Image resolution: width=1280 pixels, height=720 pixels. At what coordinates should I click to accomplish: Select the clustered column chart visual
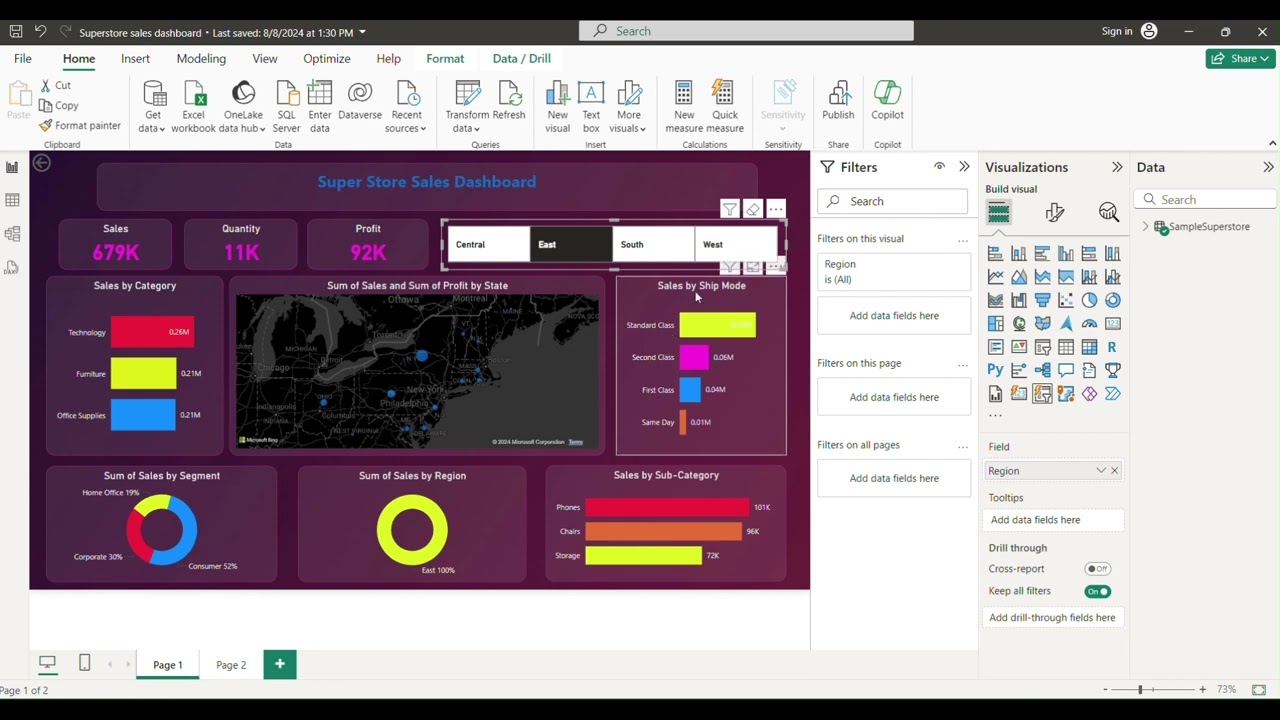1066,254
